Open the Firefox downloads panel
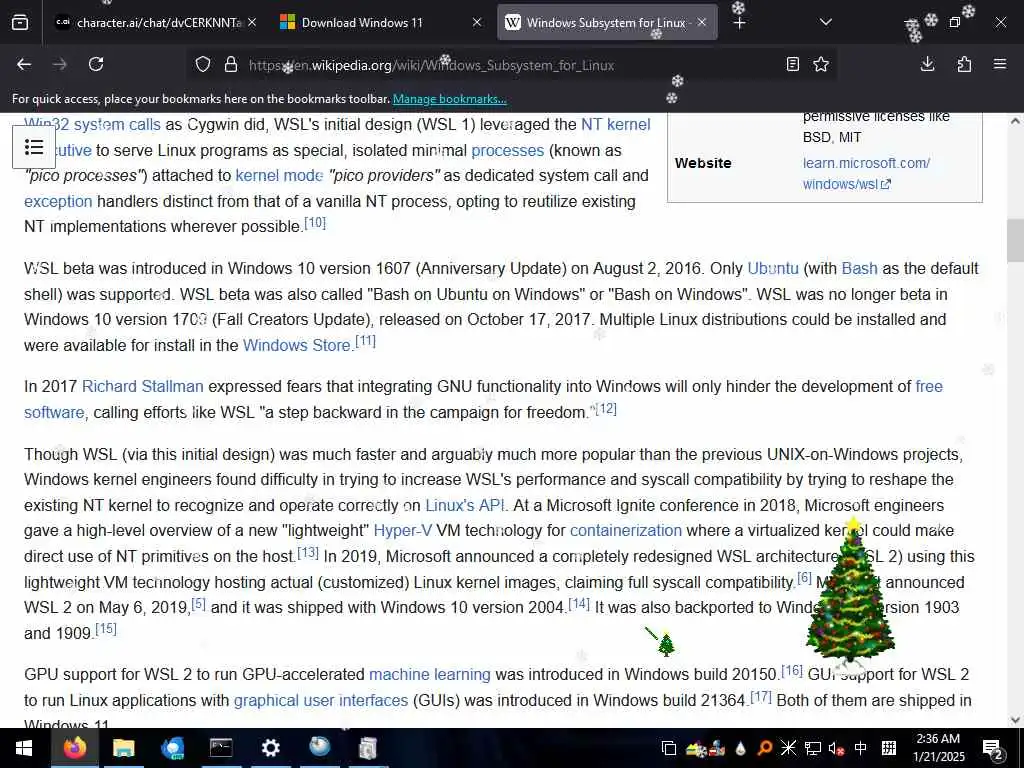Viewport: 1024px width, 768px height. (927, 64)
